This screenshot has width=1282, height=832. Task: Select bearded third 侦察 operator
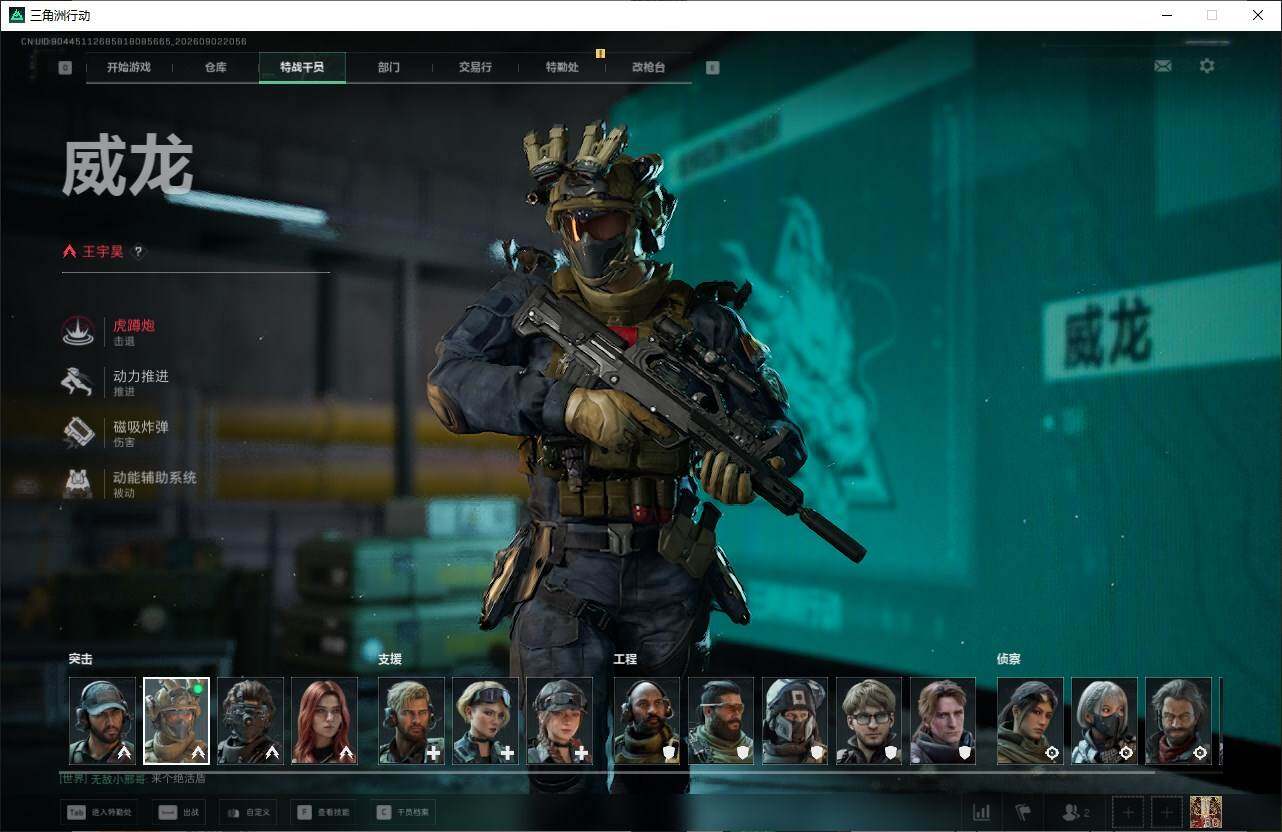click(x=1178, y=721)
